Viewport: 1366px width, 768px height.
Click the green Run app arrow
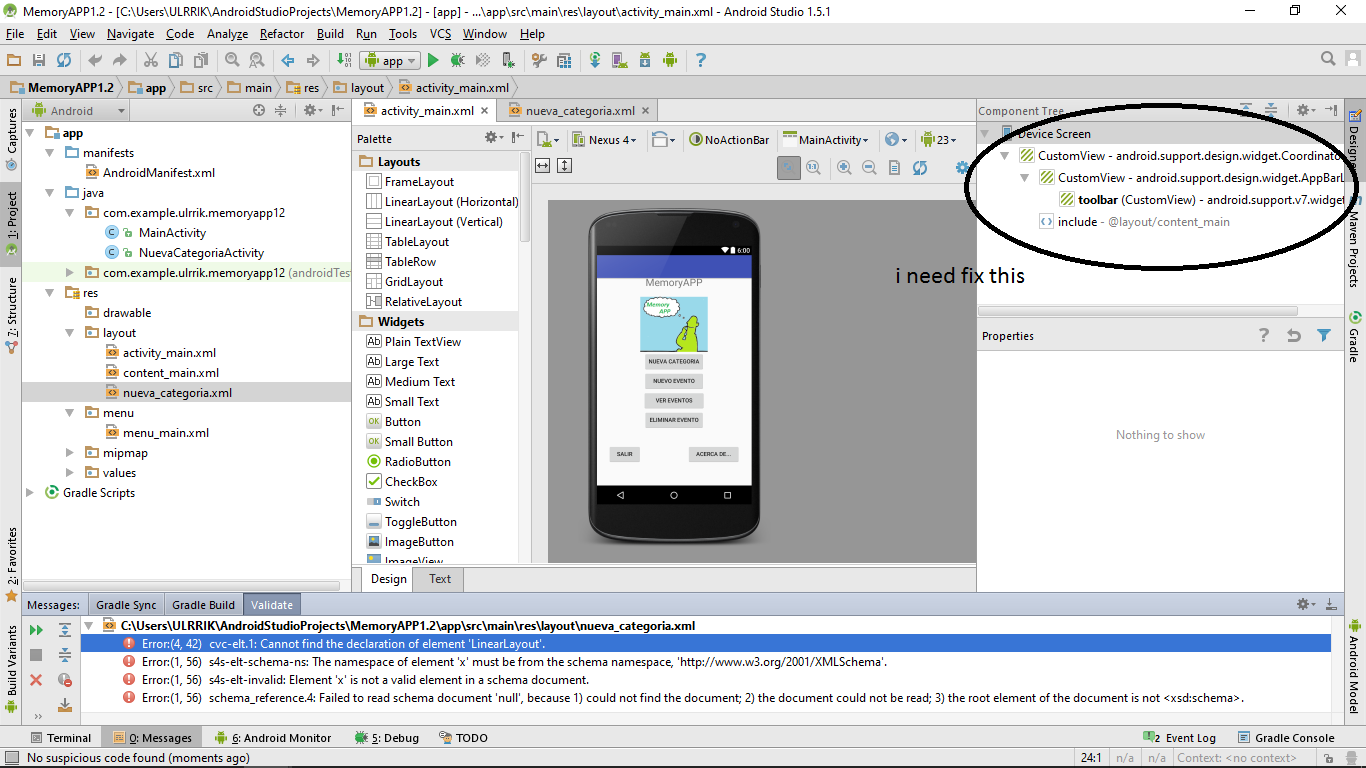pyautogui.click(x=433, y=61)
